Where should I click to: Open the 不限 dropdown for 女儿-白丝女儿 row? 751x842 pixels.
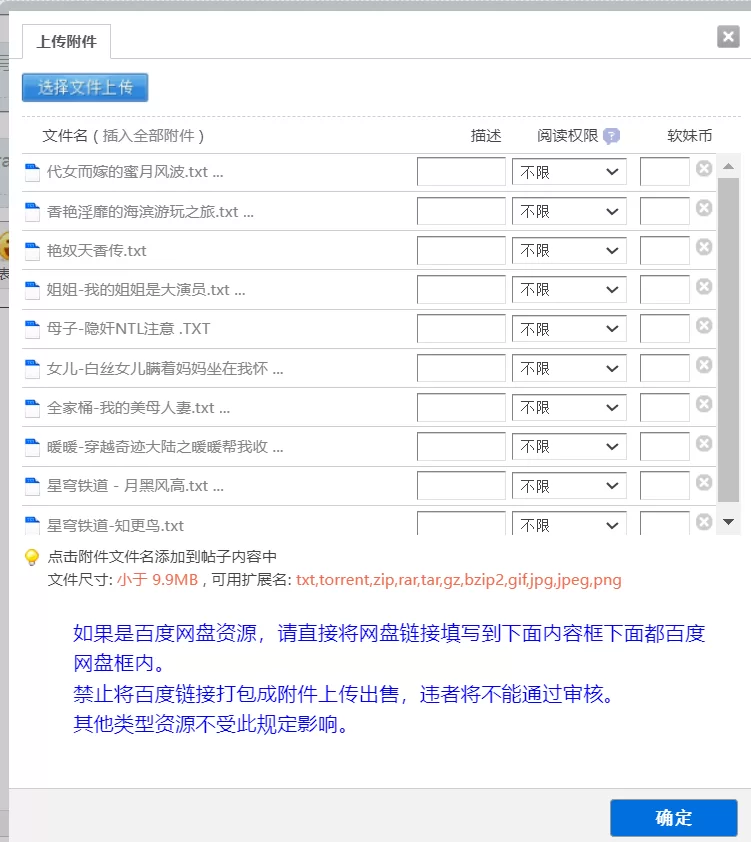[568, 367]
